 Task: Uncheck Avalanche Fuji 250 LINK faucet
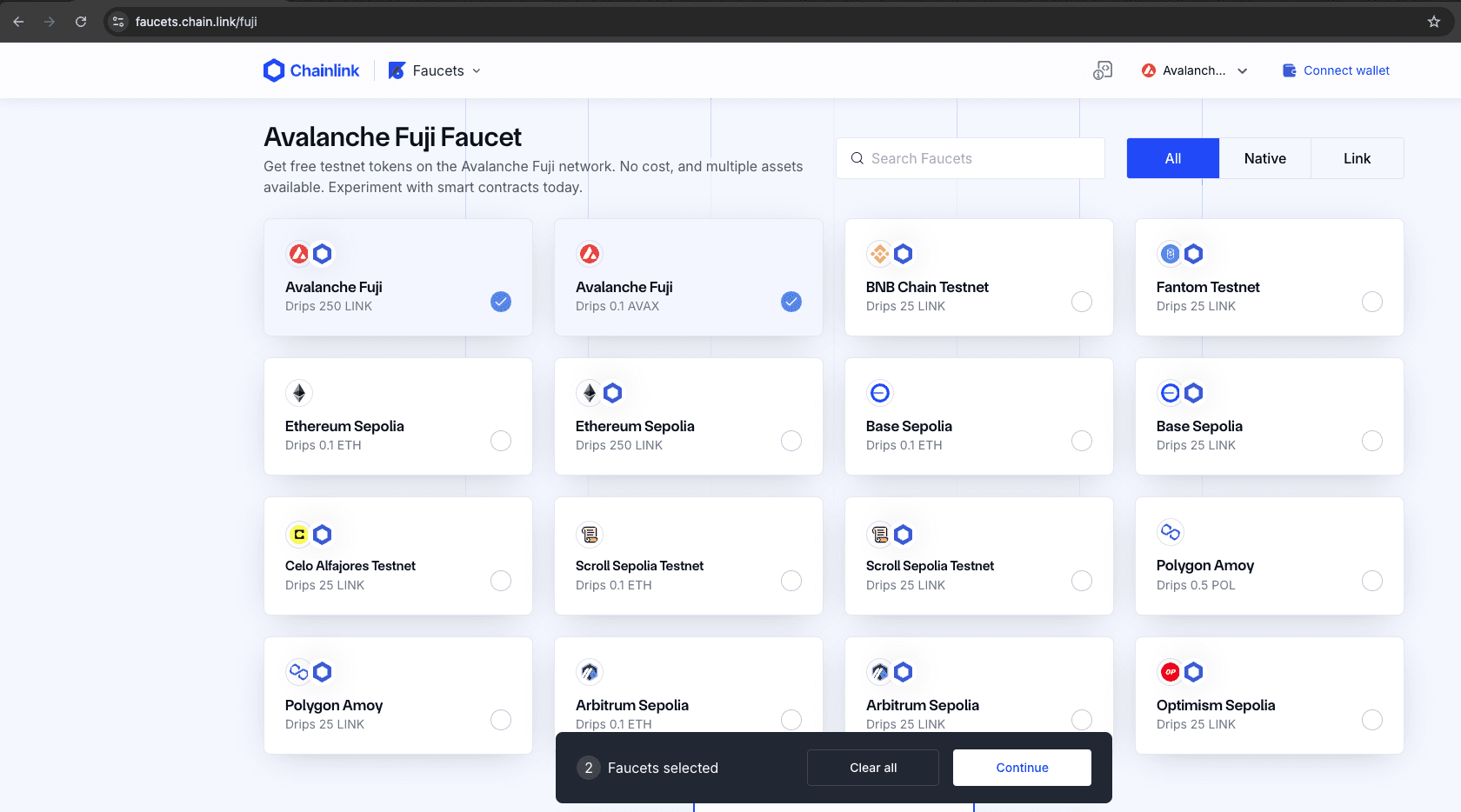(x=501, y=302)
